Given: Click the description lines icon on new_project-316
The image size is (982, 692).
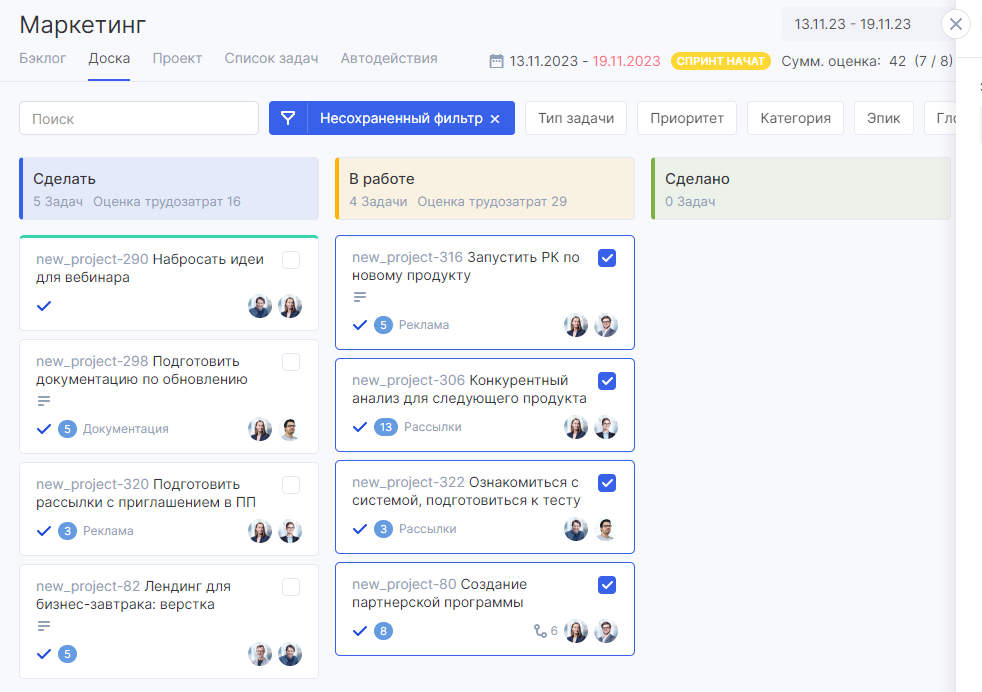Looking at the screenshot, I should pyautogui.click(x=360, y=297).
